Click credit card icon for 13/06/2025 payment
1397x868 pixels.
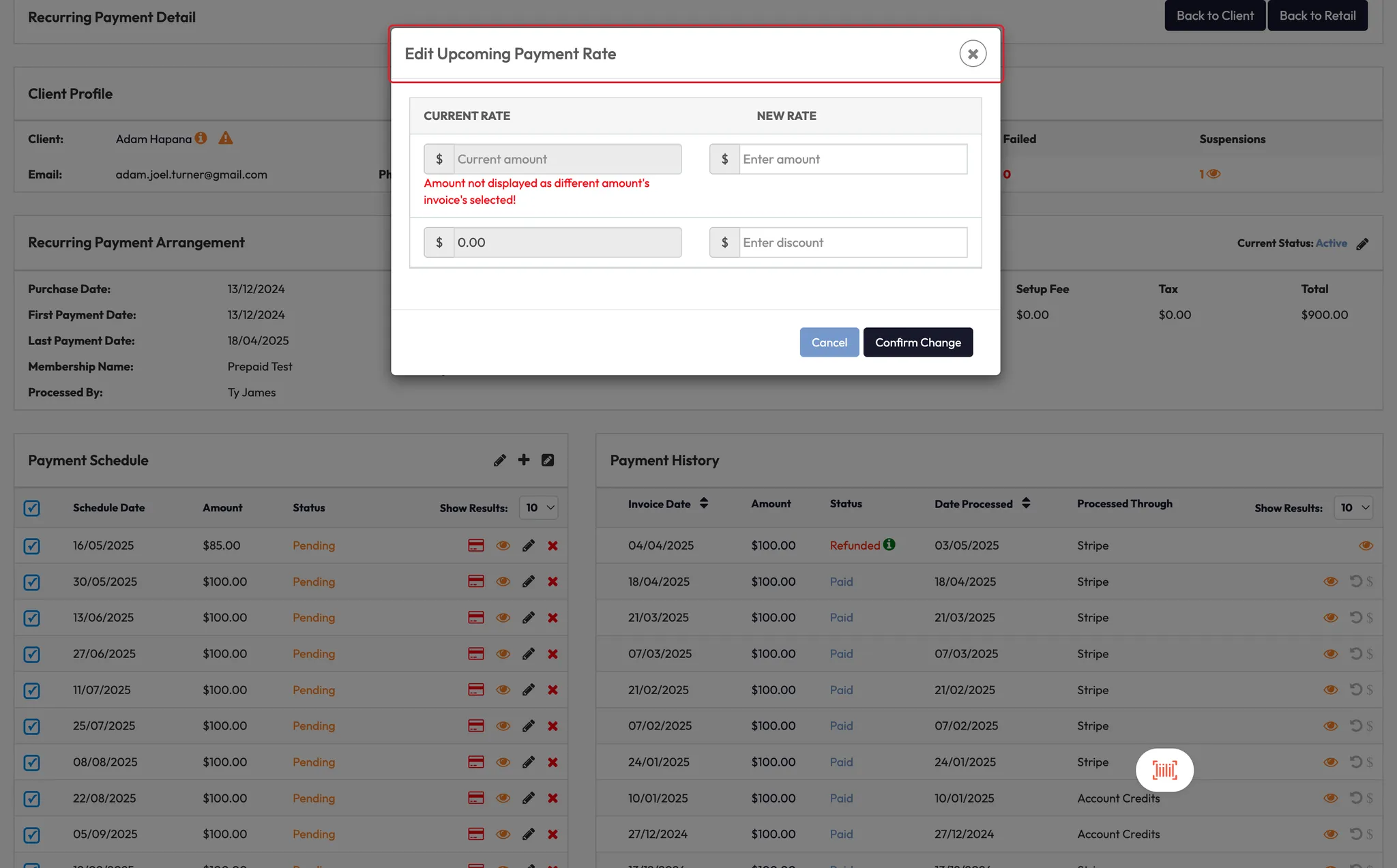[475, 618]
